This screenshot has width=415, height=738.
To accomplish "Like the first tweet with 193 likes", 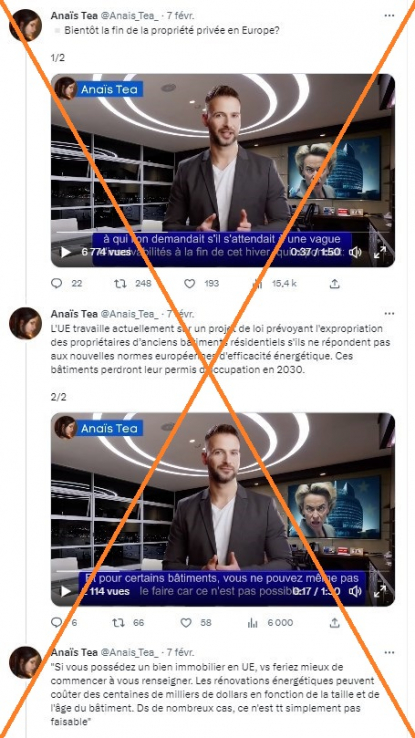I will point(189,283).
